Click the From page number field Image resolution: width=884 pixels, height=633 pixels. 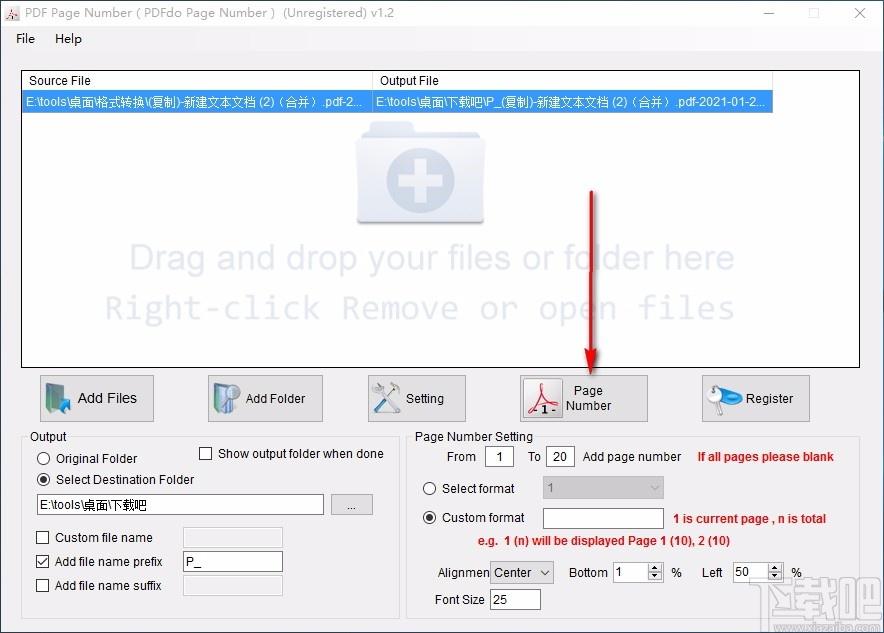[500, 457]
